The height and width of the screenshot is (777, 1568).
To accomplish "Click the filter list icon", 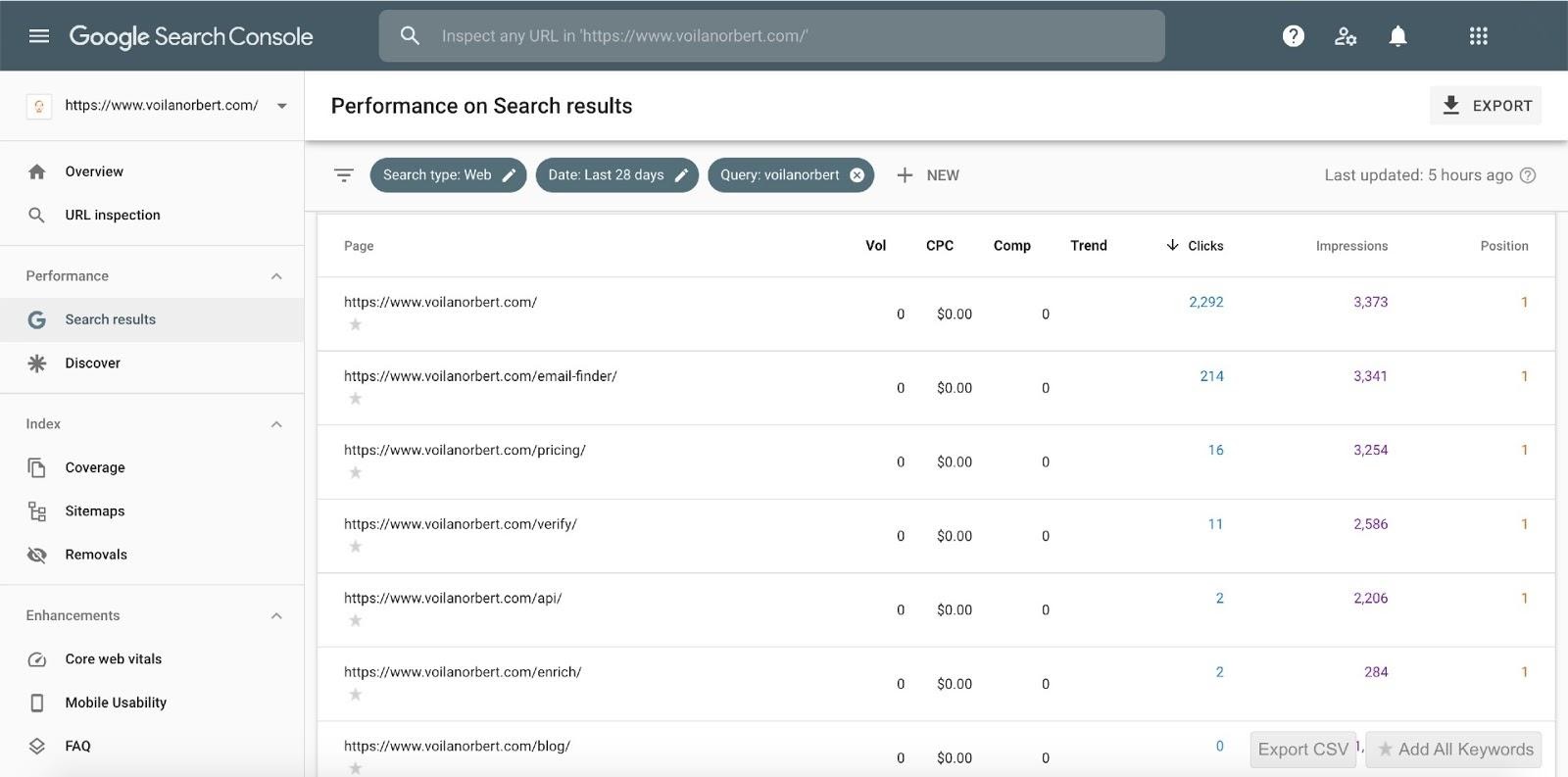I will point(343,175).
